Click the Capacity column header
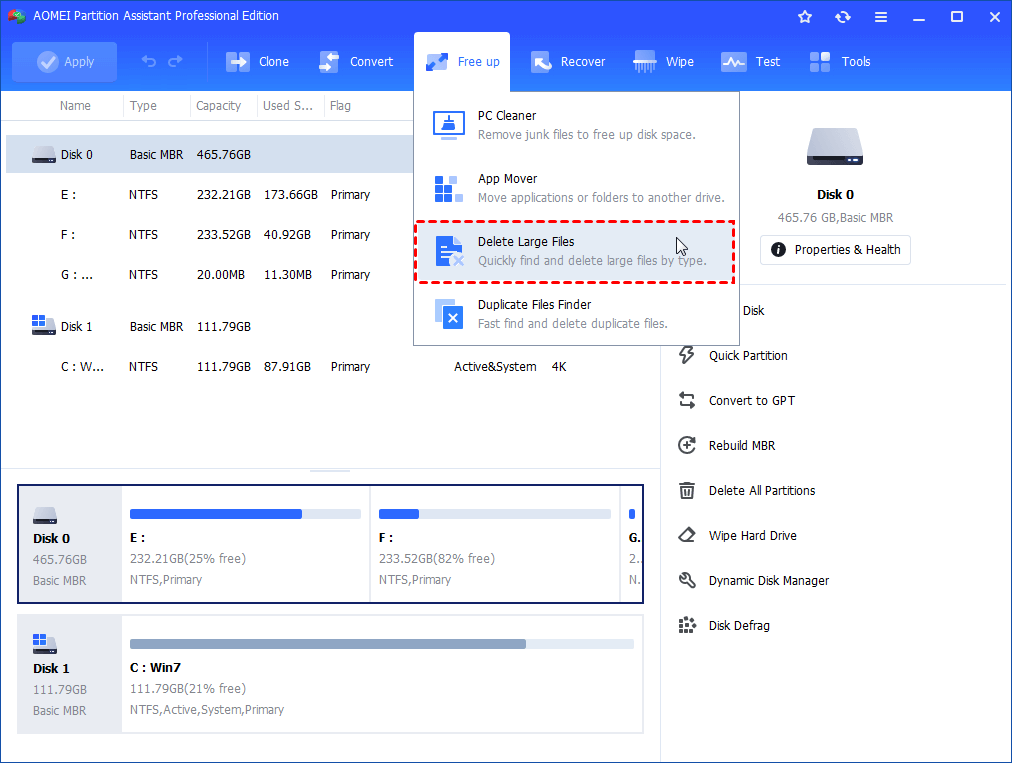The height and width of the screenshot is (763, 1012). (218, 106)
